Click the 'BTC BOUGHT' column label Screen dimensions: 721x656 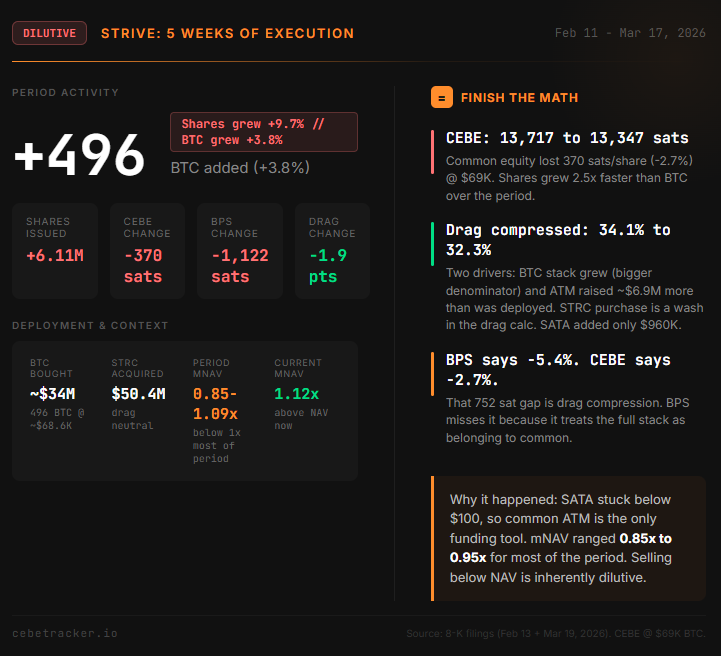51,368
